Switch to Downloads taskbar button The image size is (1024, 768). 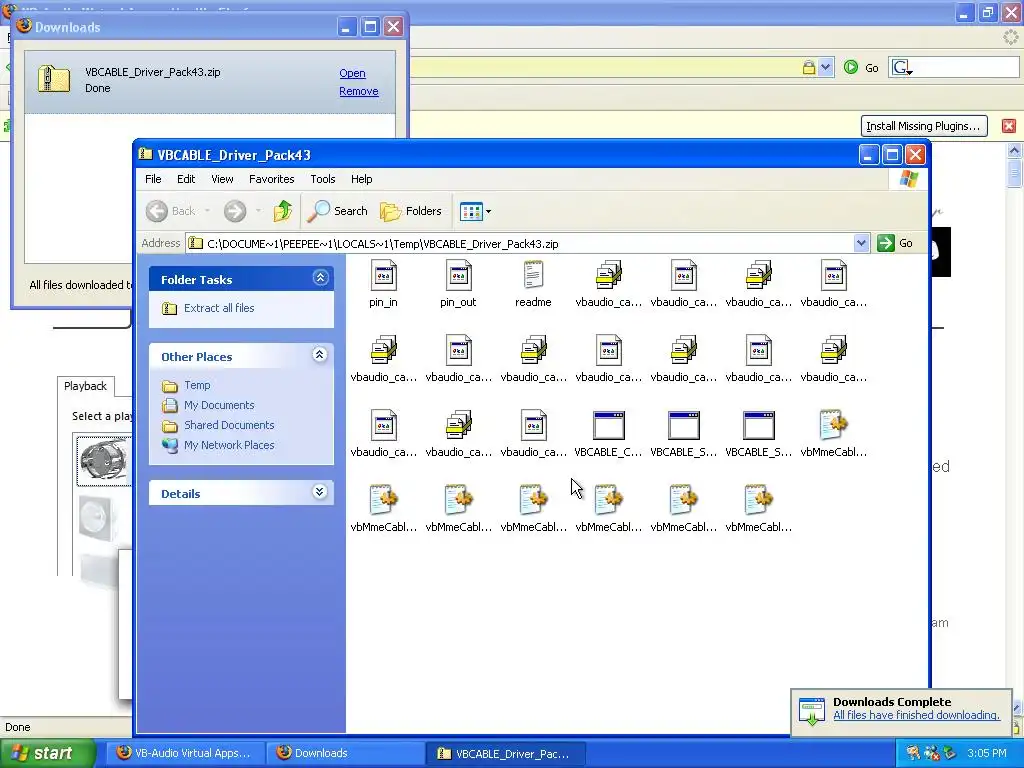coord(345,753)
